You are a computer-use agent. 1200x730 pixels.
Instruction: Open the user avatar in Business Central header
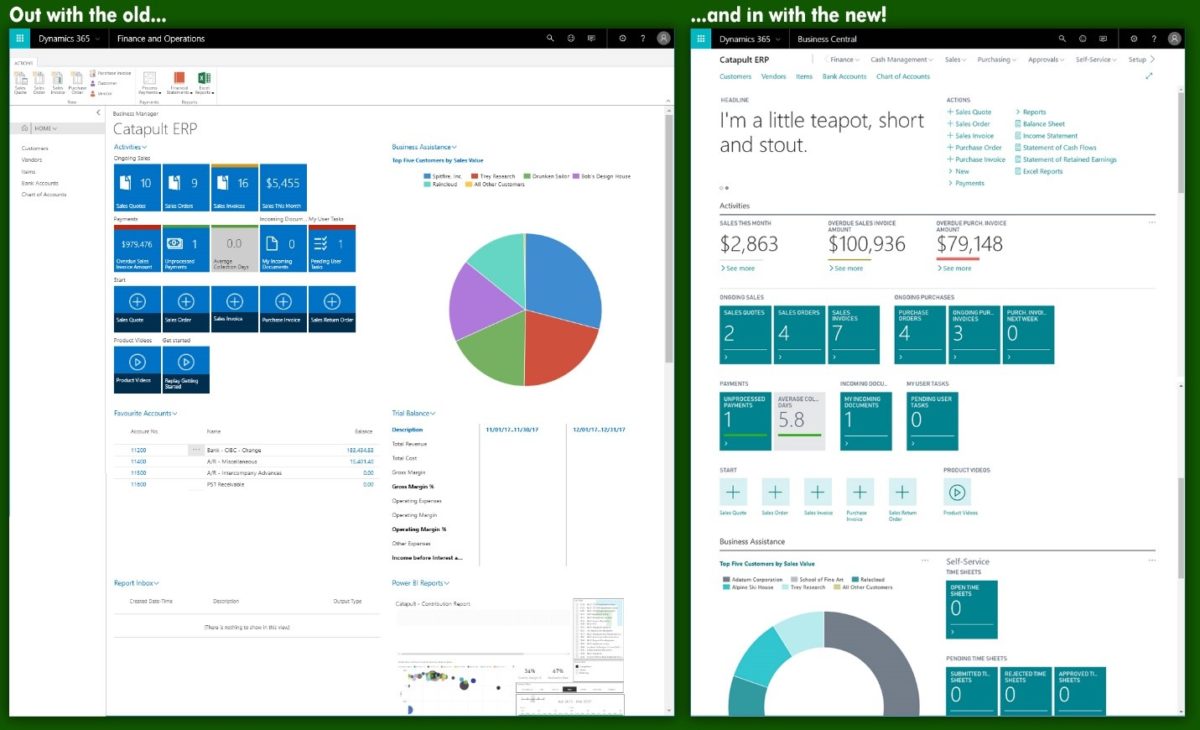tap(1175, 38)
